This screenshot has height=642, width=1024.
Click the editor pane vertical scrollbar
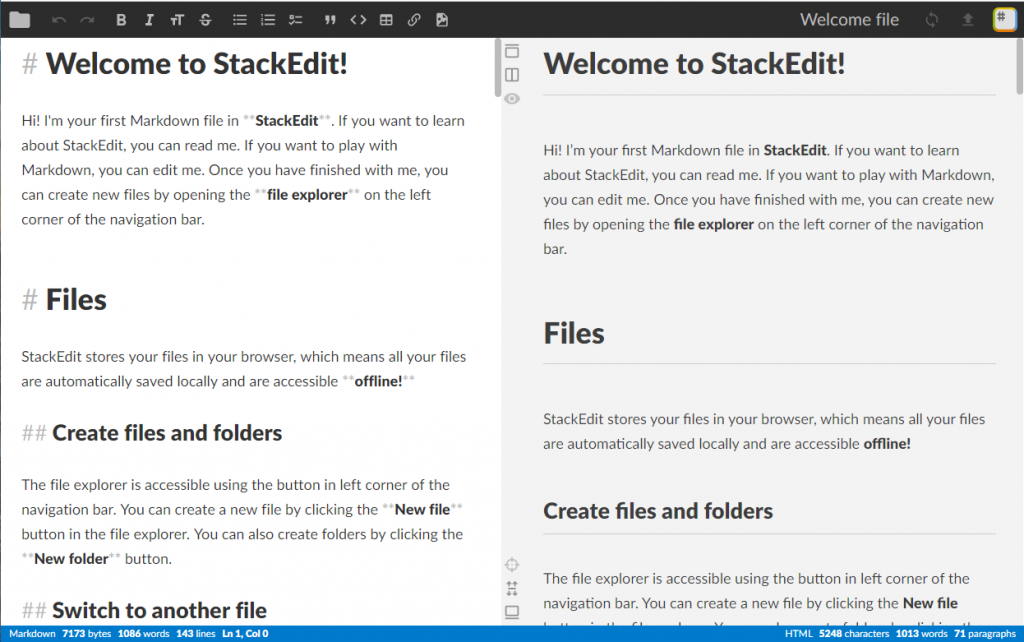click(498, 68)
